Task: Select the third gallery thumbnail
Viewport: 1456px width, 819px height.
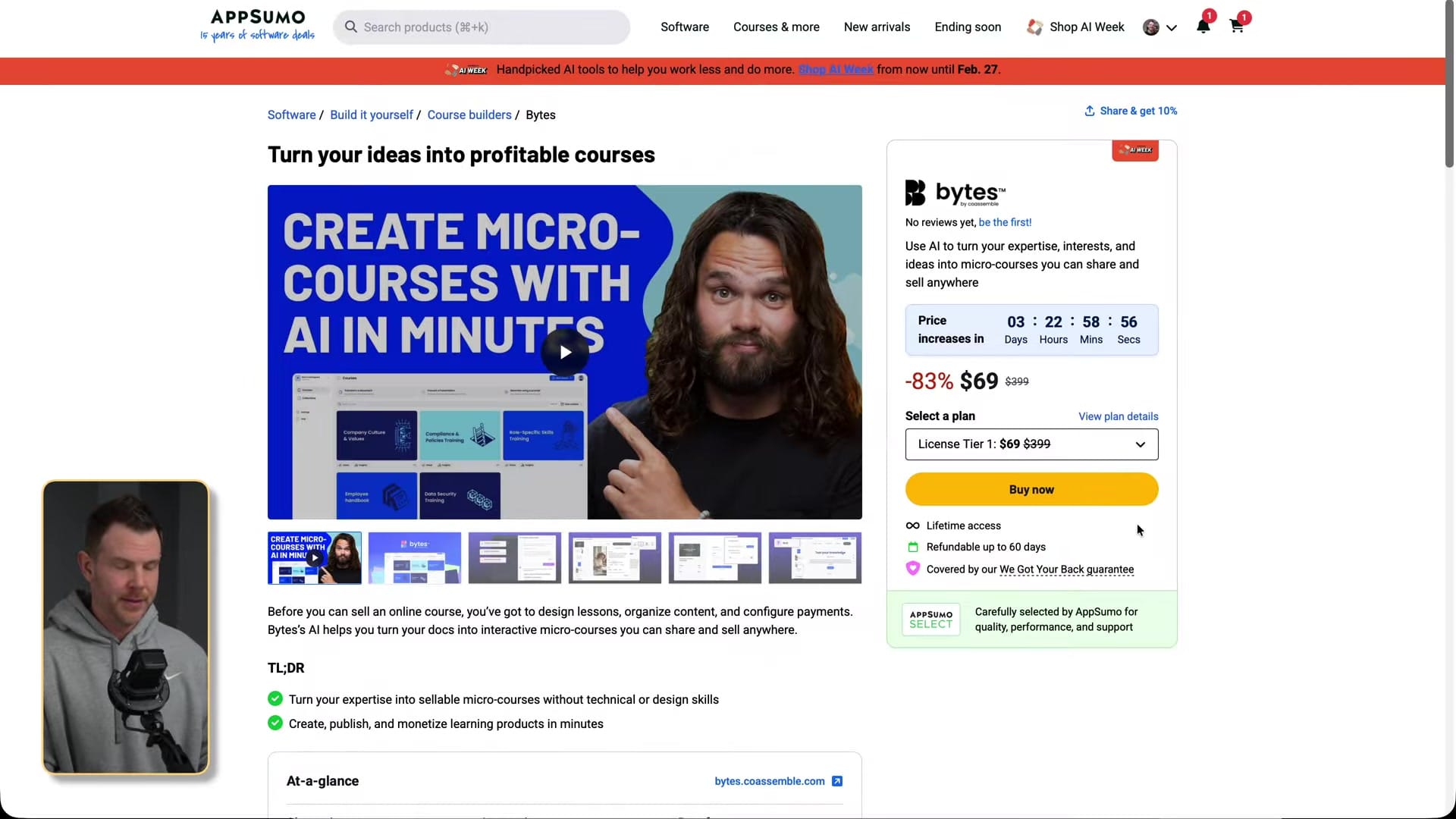Action: 515,558
